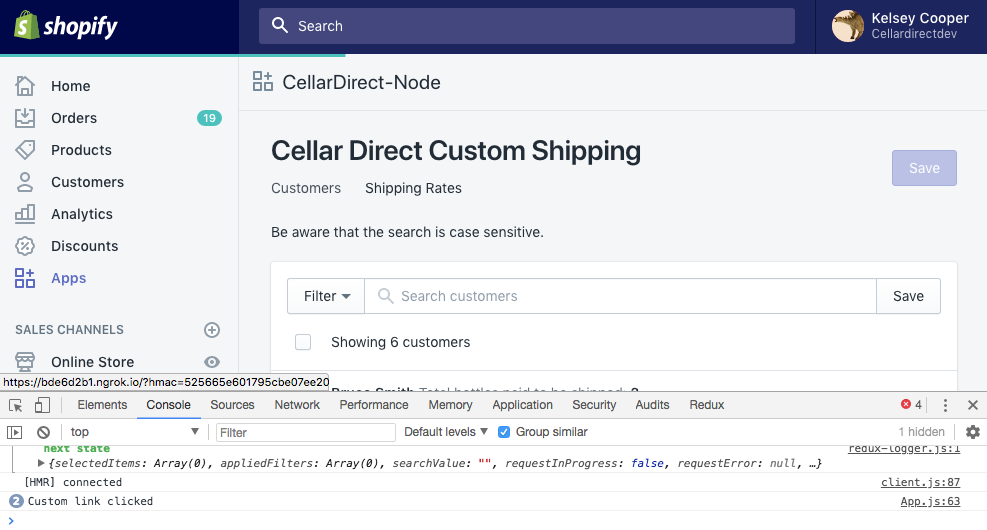Click the Analytics bar chart icon
The height and width of the screenshot is (530, 987).
pos(25,214)
